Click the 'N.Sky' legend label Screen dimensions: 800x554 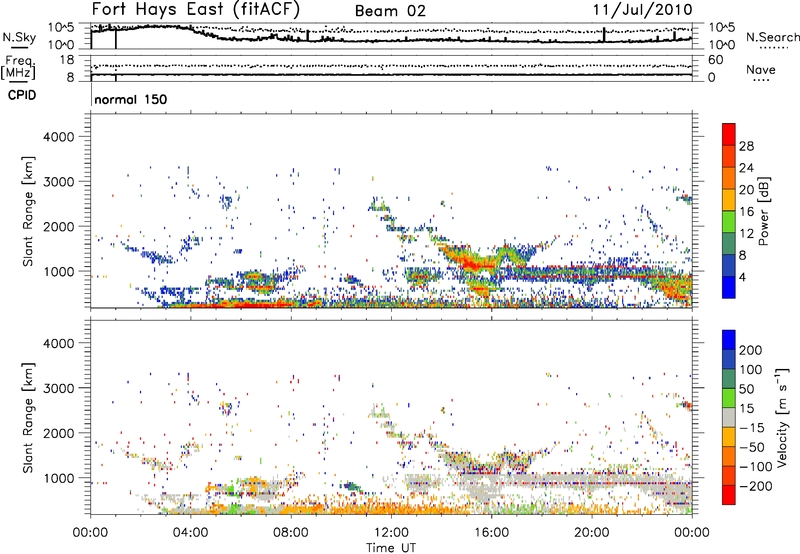[x=19, y=37]
